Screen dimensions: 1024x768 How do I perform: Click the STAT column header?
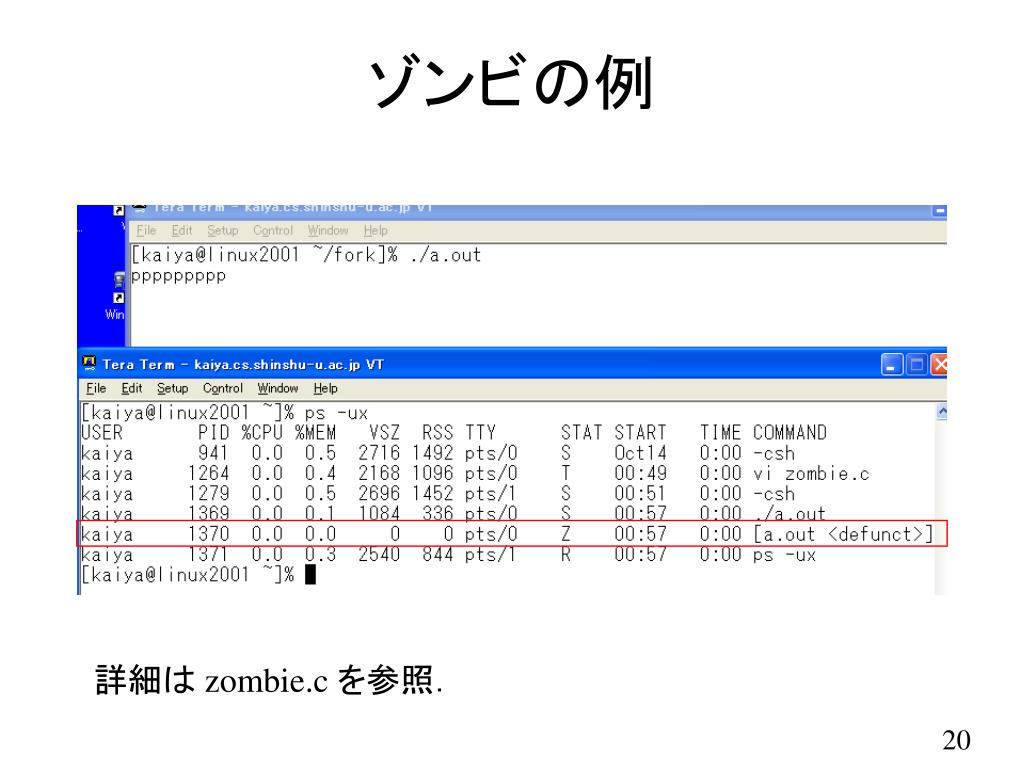[x=581, y=433]
